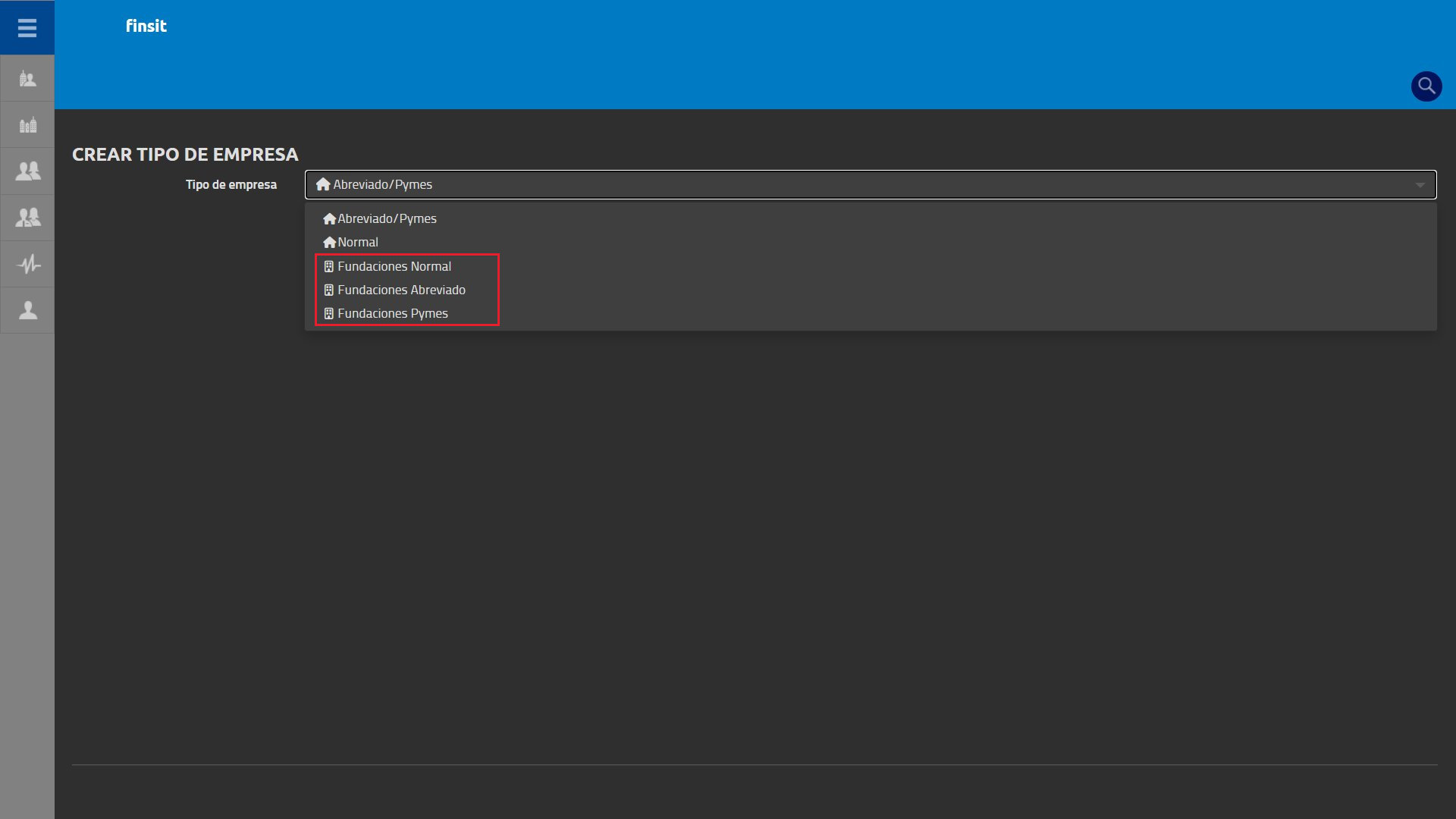Click the dropdown arrow of Tipo de empresa
The image size is (1456, 819).
(x=1420, y=185)
